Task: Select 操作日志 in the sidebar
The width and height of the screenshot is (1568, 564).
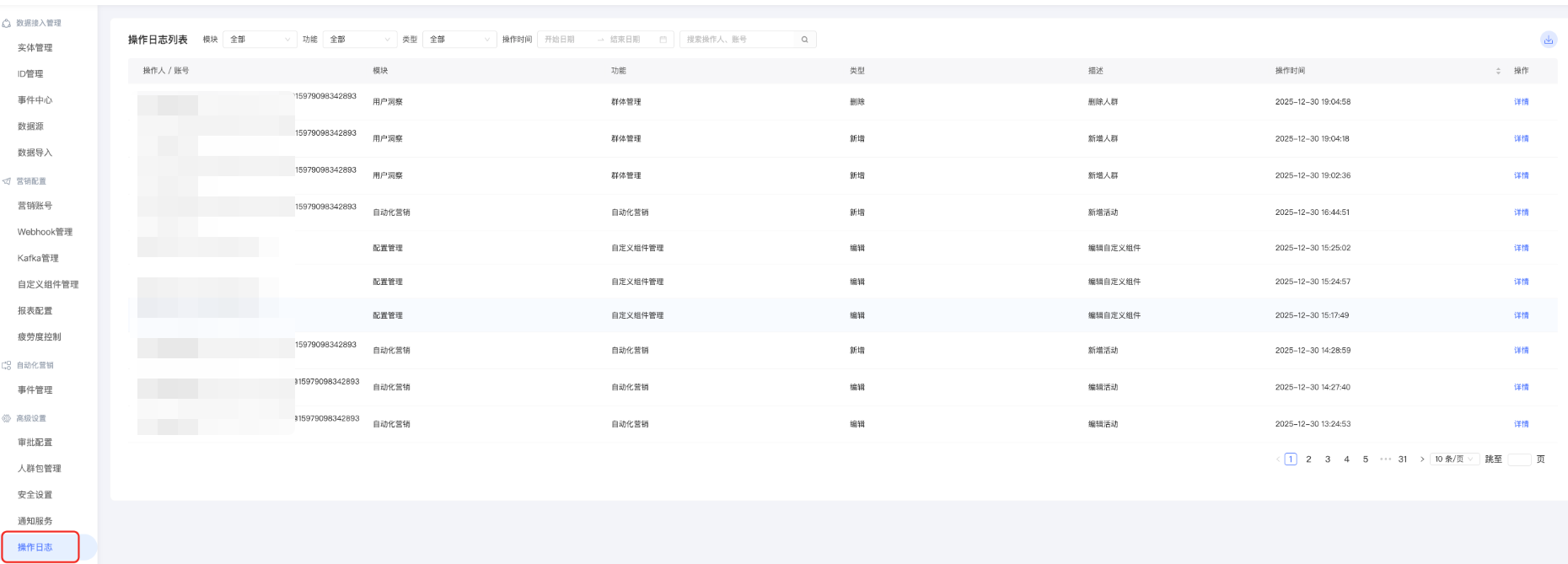Action: pos(35,547)
